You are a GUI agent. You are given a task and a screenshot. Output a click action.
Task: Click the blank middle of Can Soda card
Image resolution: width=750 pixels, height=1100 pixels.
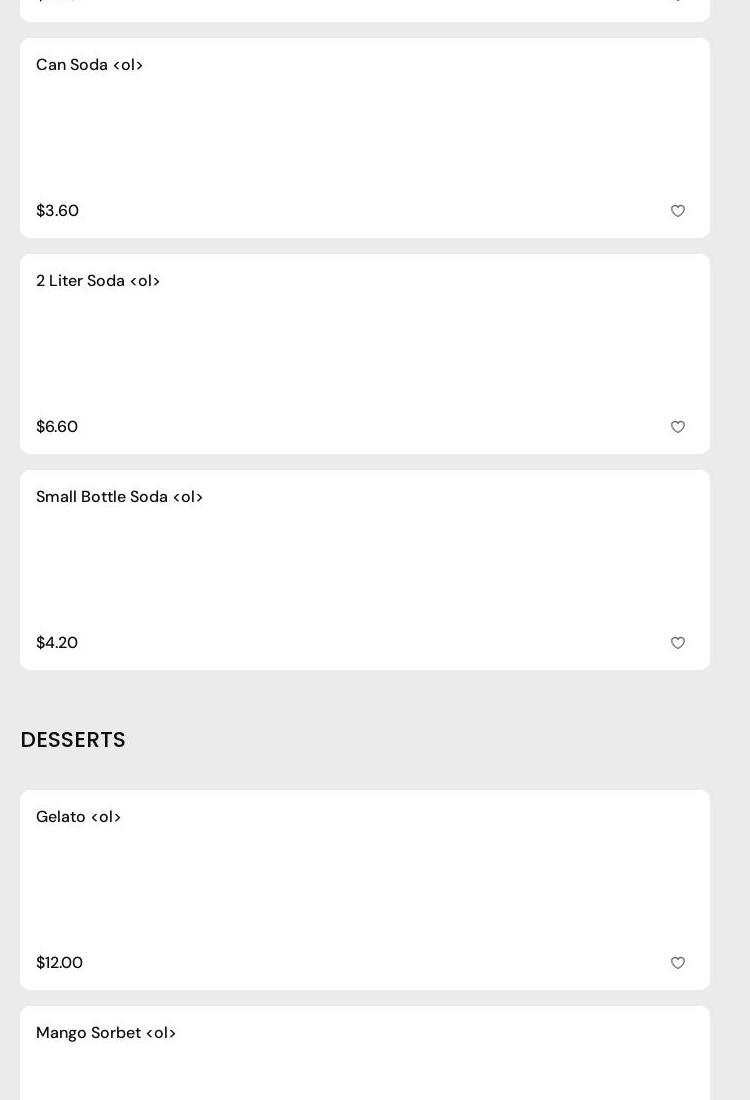[365, 138]
